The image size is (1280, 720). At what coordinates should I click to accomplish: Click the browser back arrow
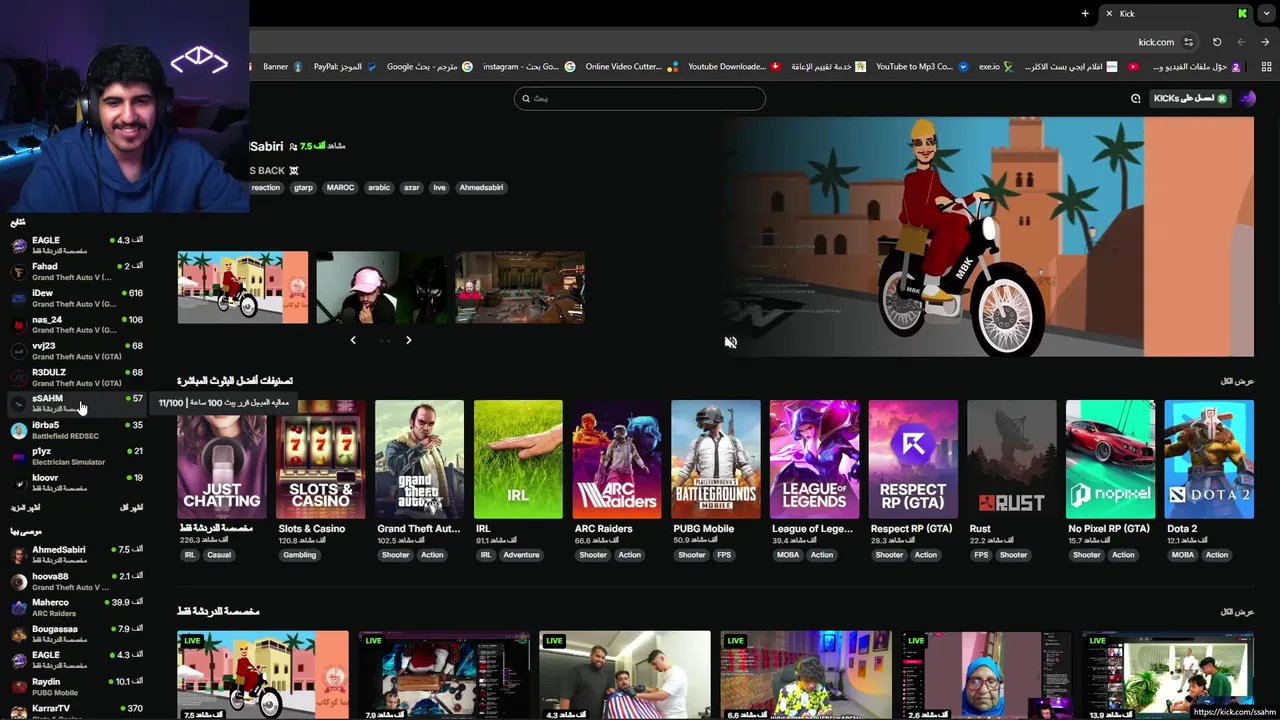pos(1241,42)
